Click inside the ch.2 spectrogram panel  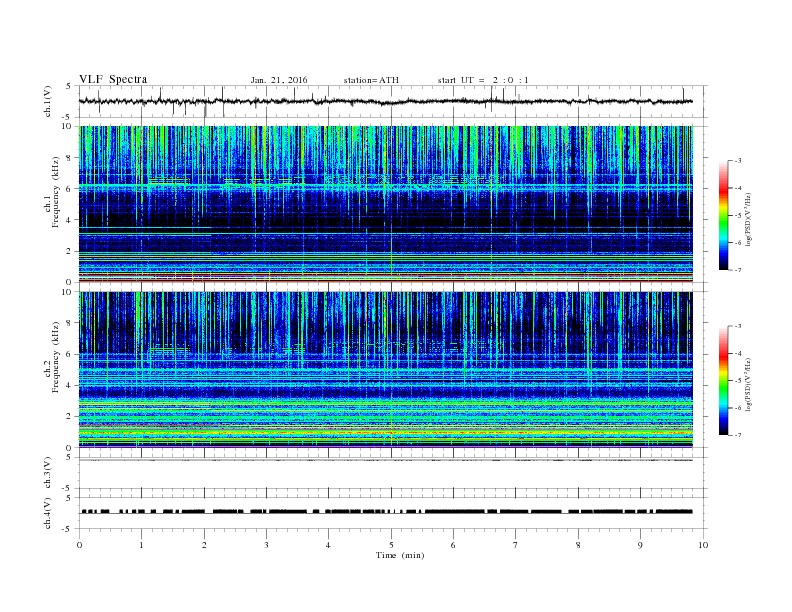pos(386,369)
